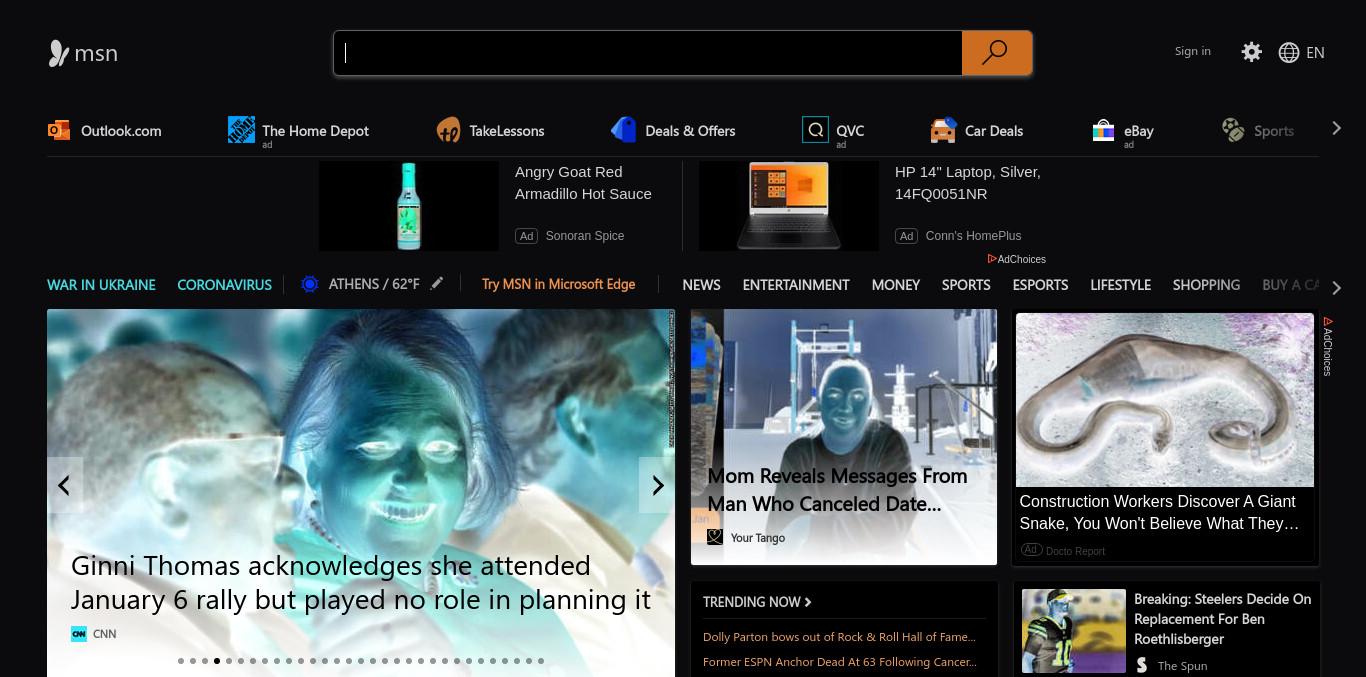The image size is (1366, 677).
Task: Click The Spun source icon
Action: tap(1142, 665)
